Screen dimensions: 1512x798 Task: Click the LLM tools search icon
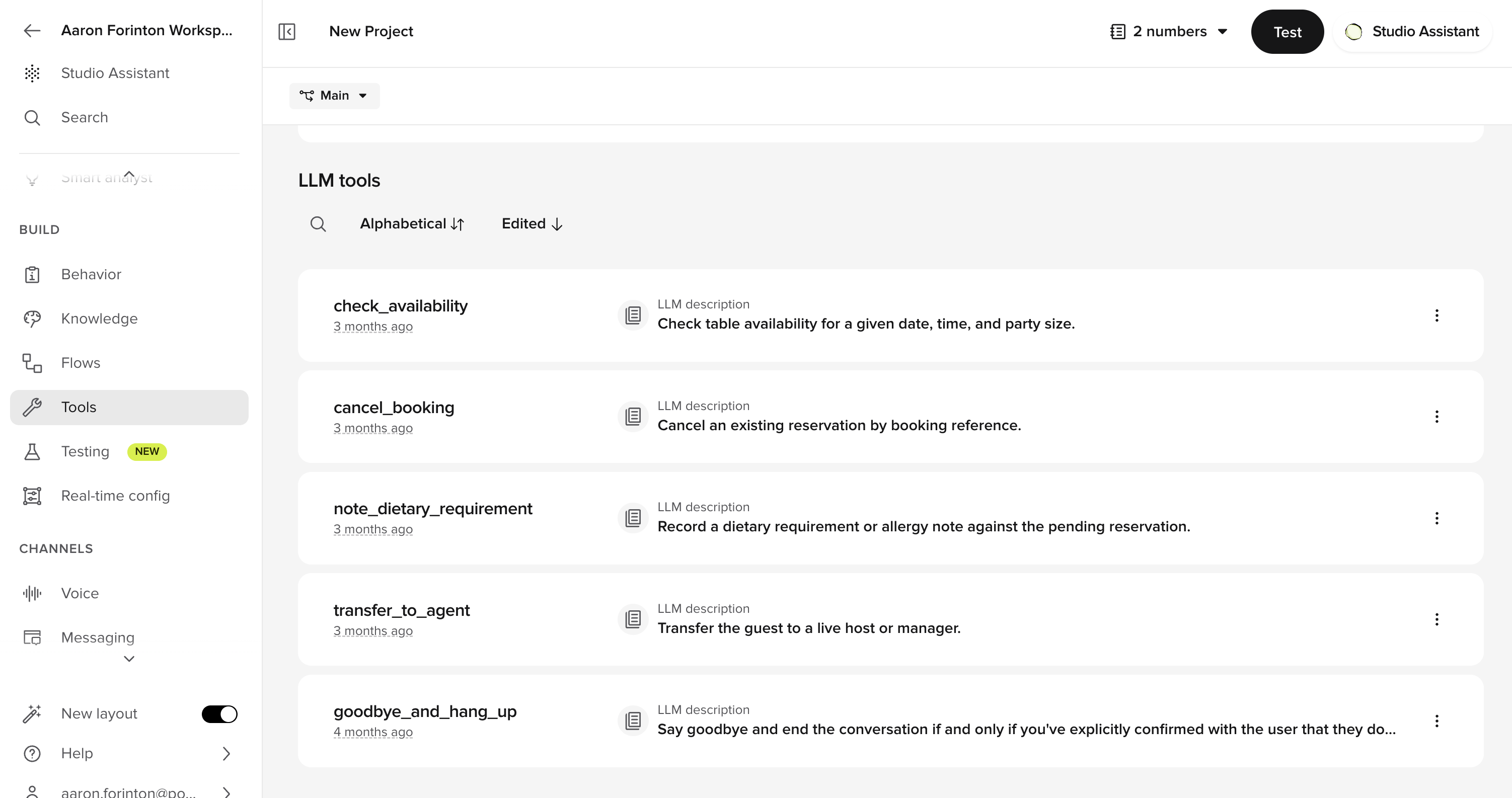tap(318, 224)
